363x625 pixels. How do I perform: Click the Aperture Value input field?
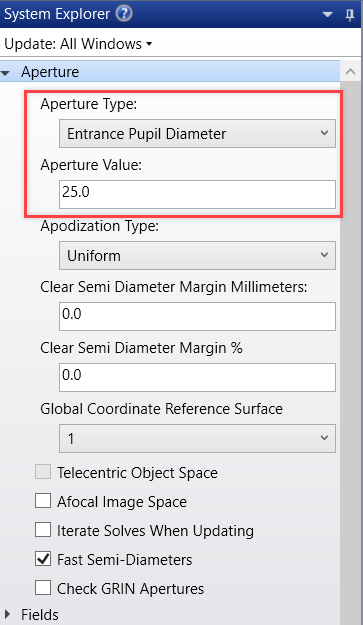point(197,194)
